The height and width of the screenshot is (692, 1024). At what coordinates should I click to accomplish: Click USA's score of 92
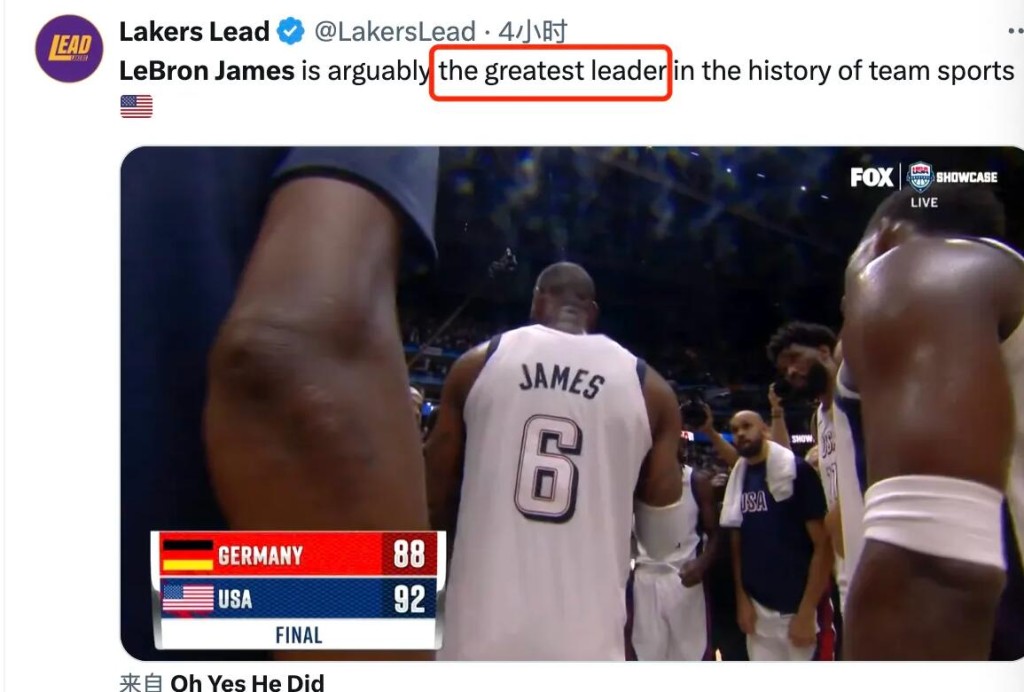tap(409, 599)
